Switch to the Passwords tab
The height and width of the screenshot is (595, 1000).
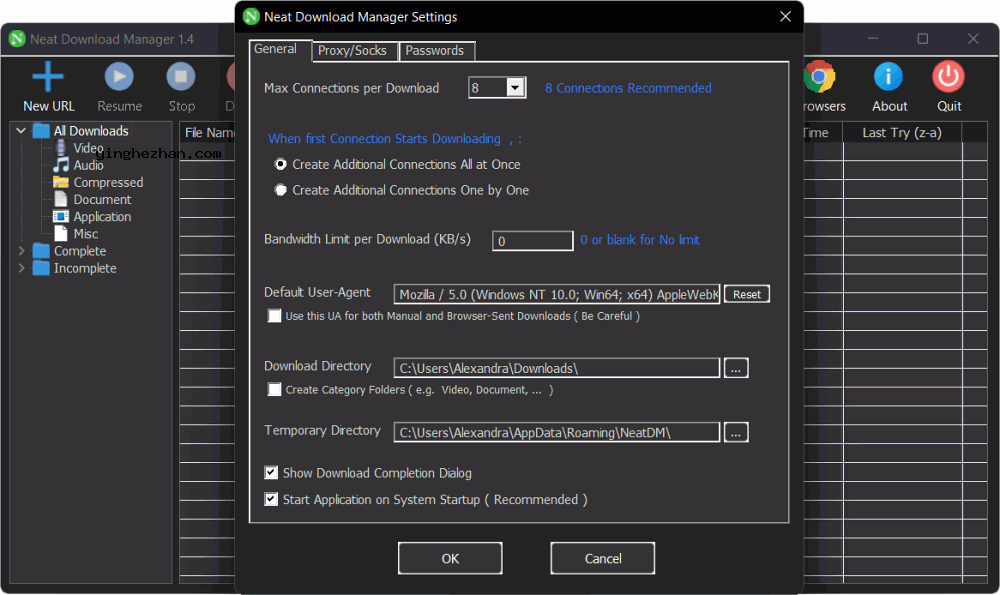(436, 51)
